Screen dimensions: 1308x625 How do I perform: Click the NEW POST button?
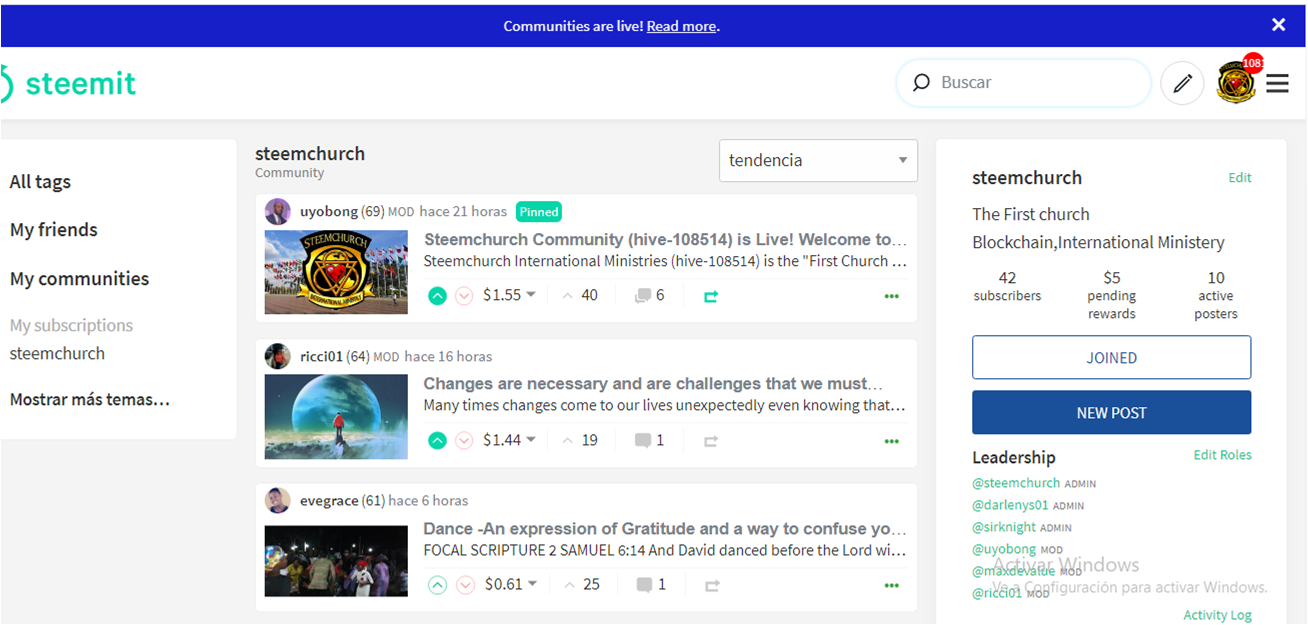1111,412
